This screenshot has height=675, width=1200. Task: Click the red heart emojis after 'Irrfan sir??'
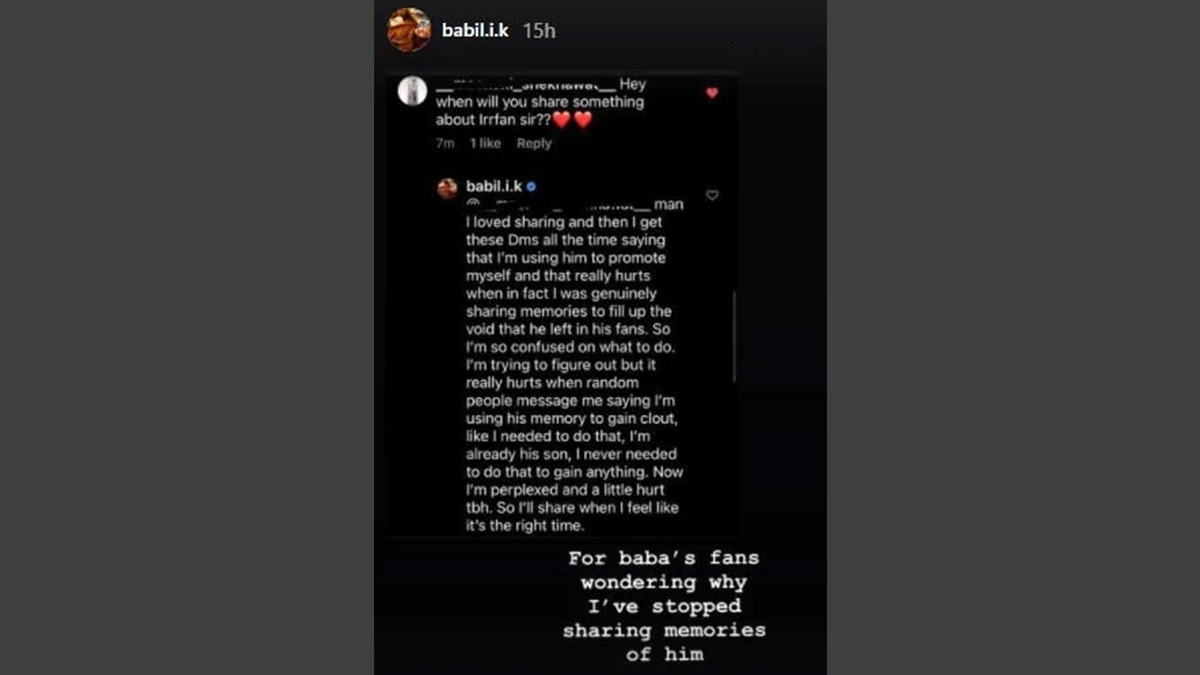(573, 119)
